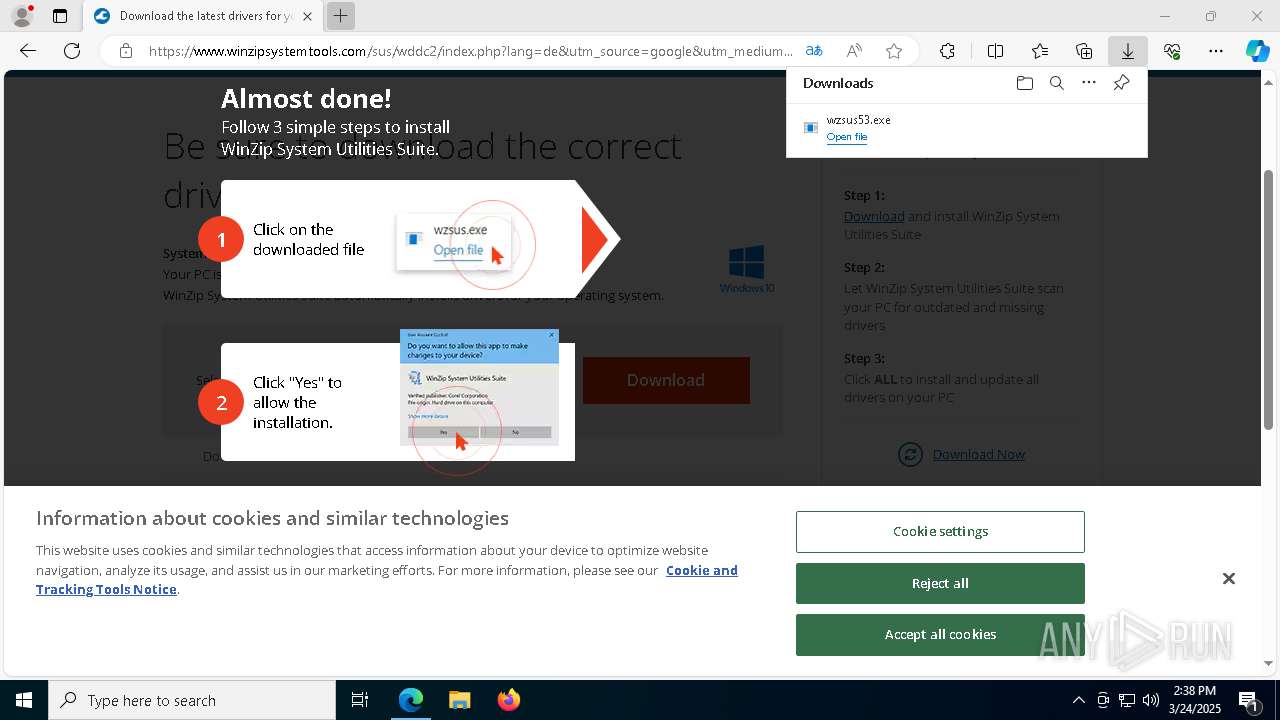Open the Windows Start menu

(x=24, y=700)
